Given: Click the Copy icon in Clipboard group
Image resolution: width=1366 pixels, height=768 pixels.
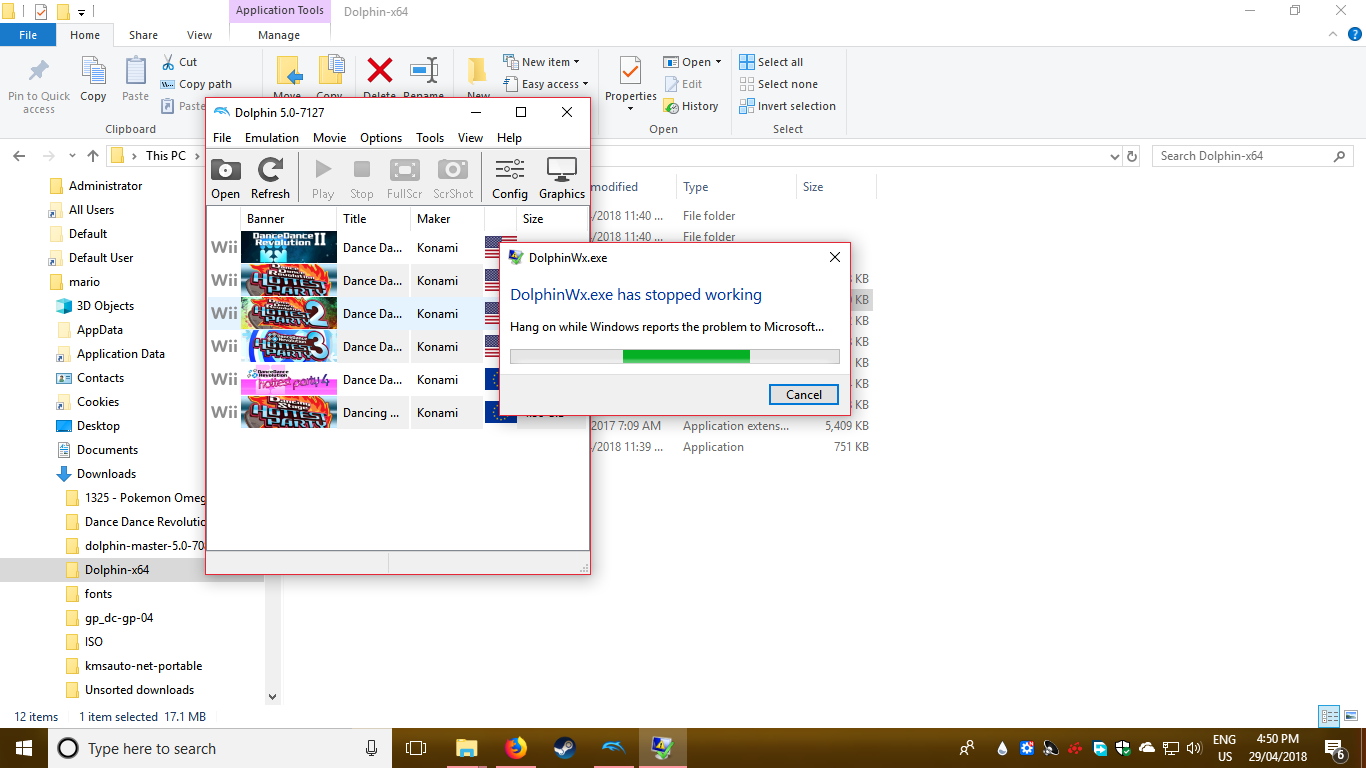Looking at the screenshot, I should coord(93,71).
